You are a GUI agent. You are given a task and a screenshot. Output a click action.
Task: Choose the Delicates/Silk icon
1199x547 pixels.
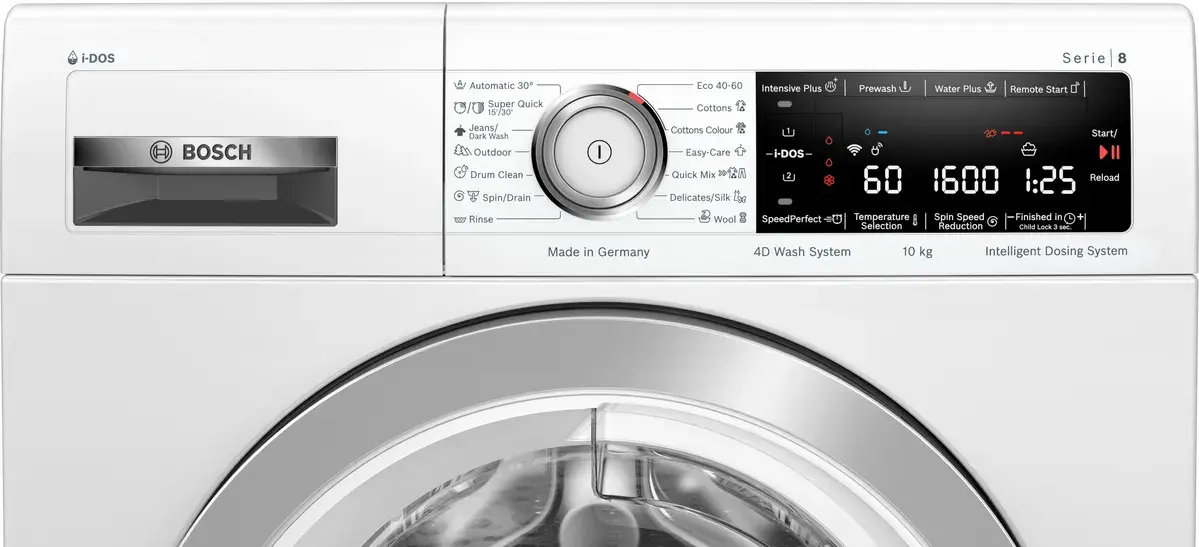739,197
